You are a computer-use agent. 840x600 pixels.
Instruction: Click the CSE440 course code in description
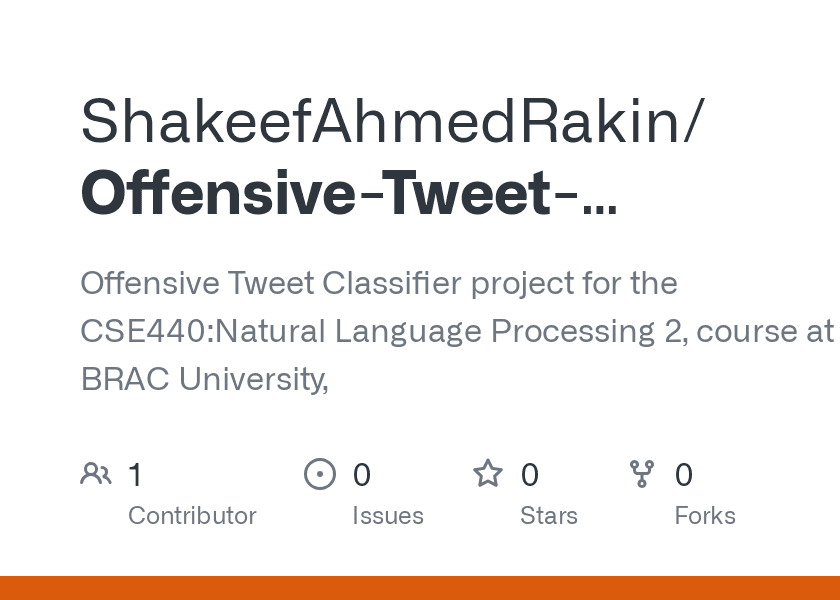(x=143, y=331)
